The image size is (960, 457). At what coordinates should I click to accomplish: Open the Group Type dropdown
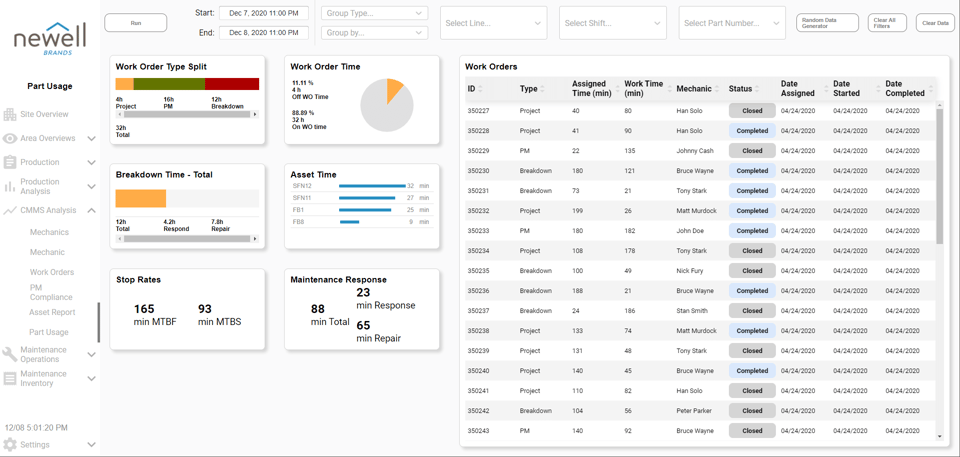pos(374,13)
